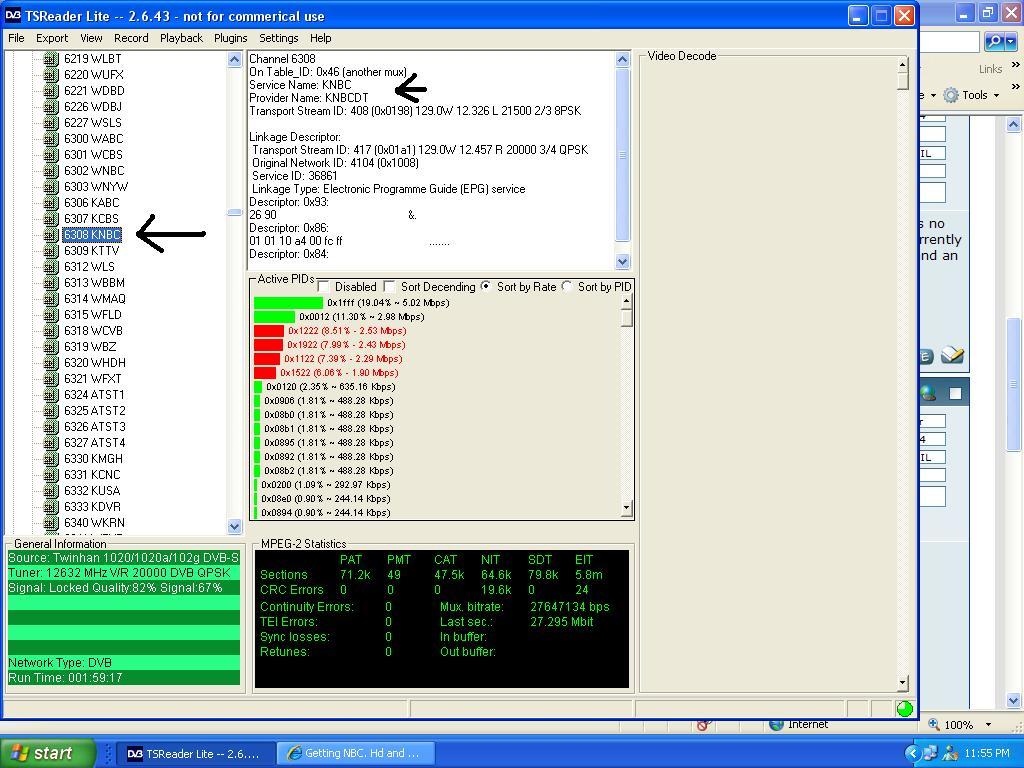Click the channel info pane scroll-up arrow
This screenshot has height=768, width=1024.
622,59
